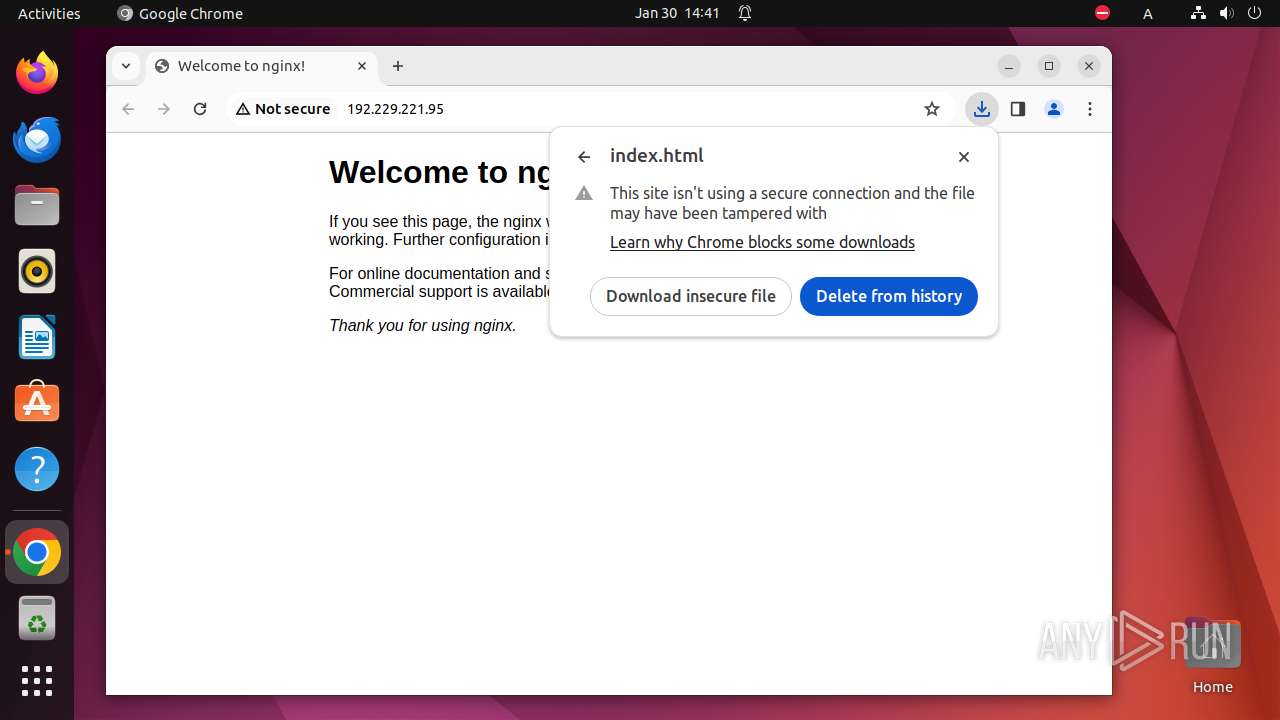The image size is (1280, 720).
Task: Close the Chrome window
Action: [x=1089, y=66]
